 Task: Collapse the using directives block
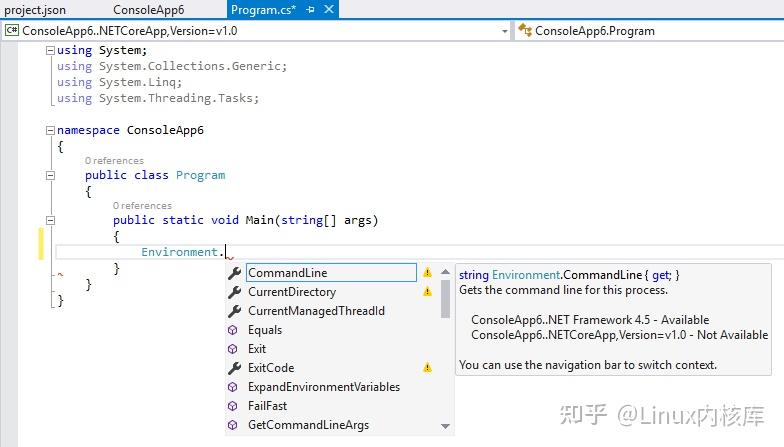tap(50, 50)
